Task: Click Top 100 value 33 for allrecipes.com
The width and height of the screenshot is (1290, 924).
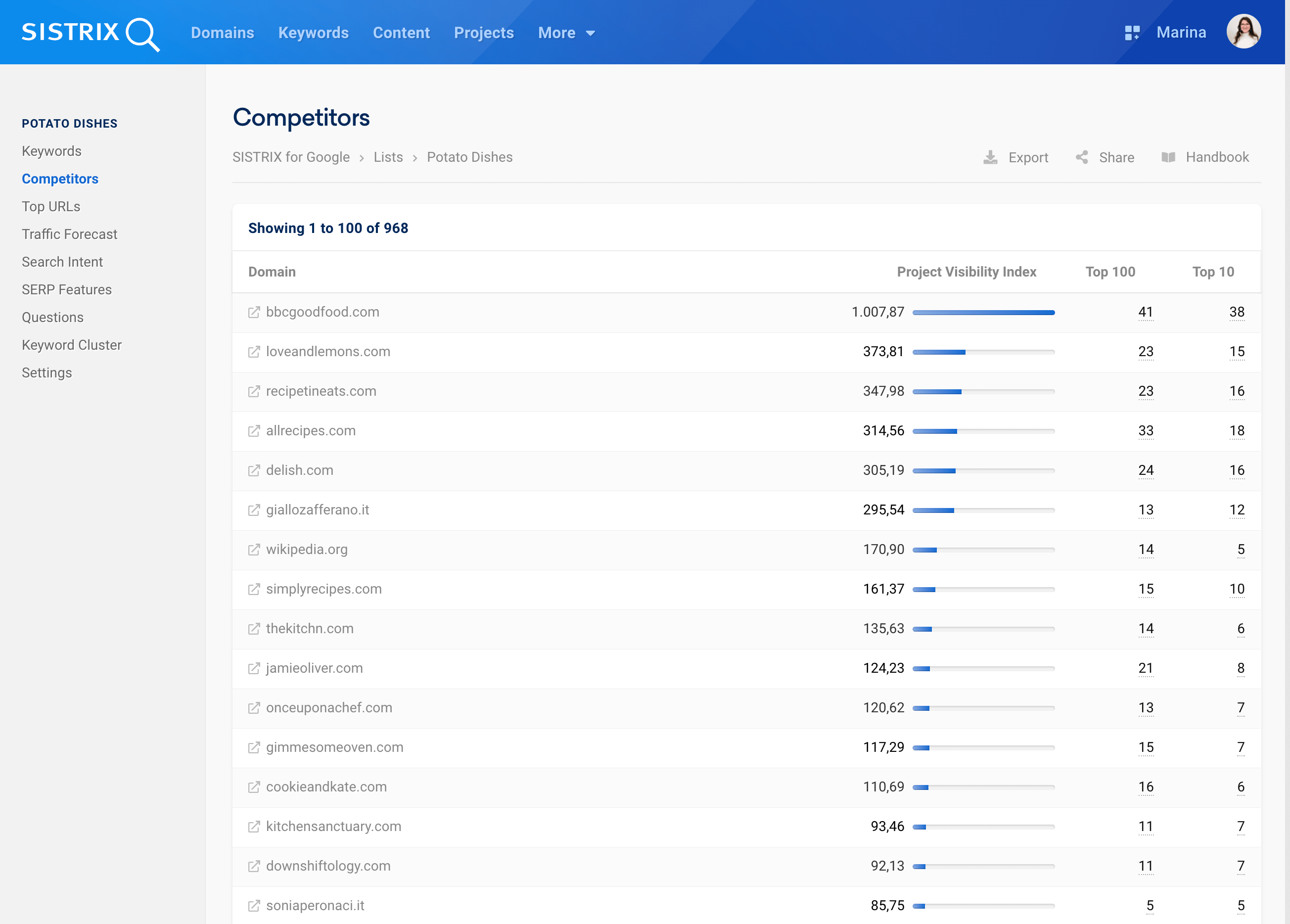Action: [x=1146, y=431]
